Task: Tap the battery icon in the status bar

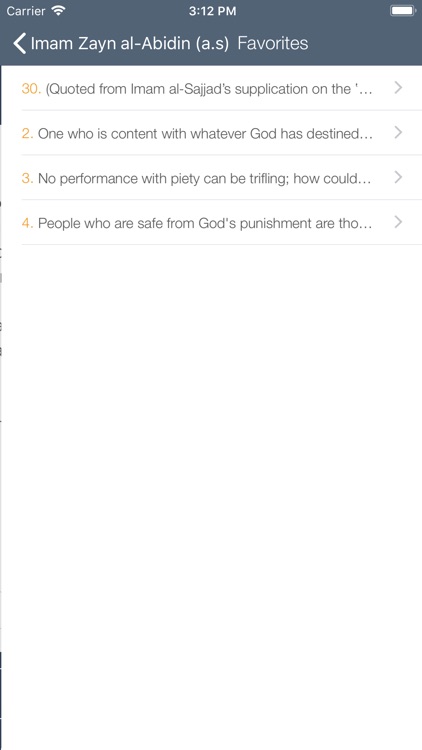Action: (403, 11)
